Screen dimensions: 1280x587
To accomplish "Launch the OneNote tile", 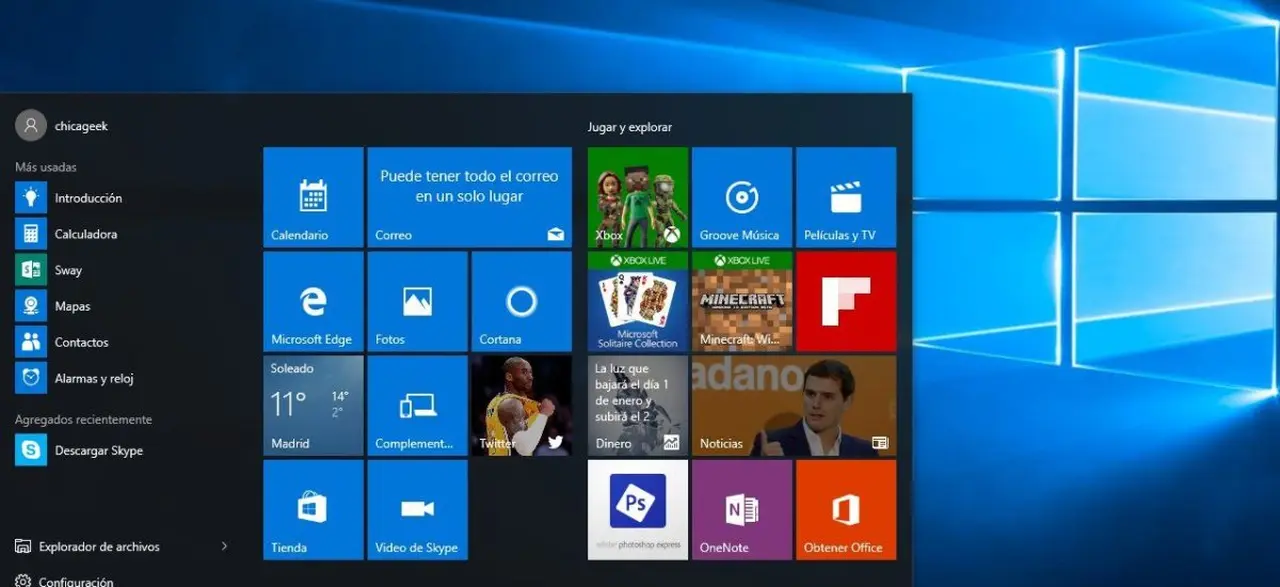I will coord(741,509).
